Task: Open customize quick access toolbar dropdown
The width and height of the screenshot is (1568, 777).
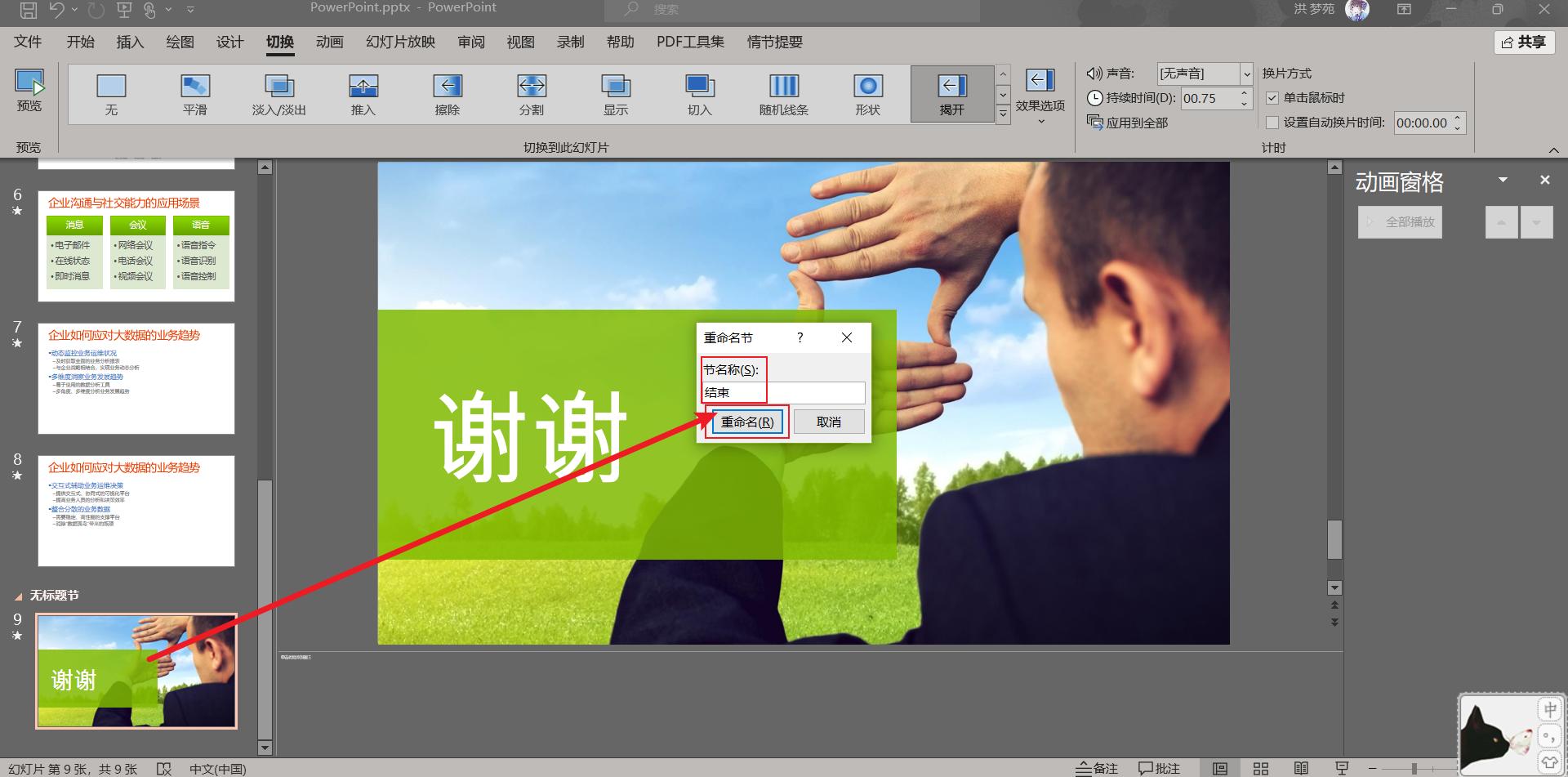Action: tap(190, 10)
